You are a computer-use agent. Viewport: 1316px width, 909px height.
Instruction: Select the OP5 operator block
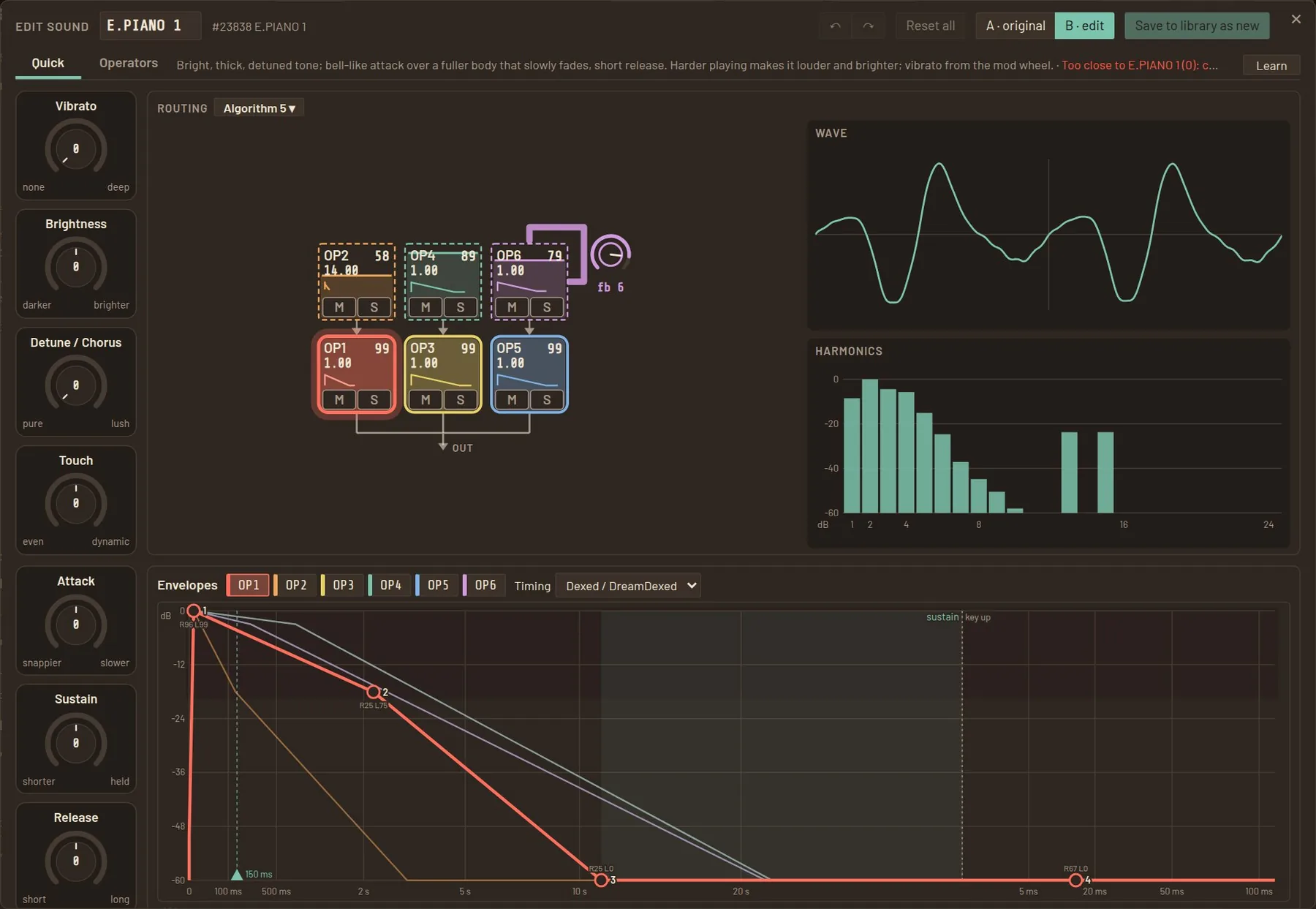pos(529,374)
